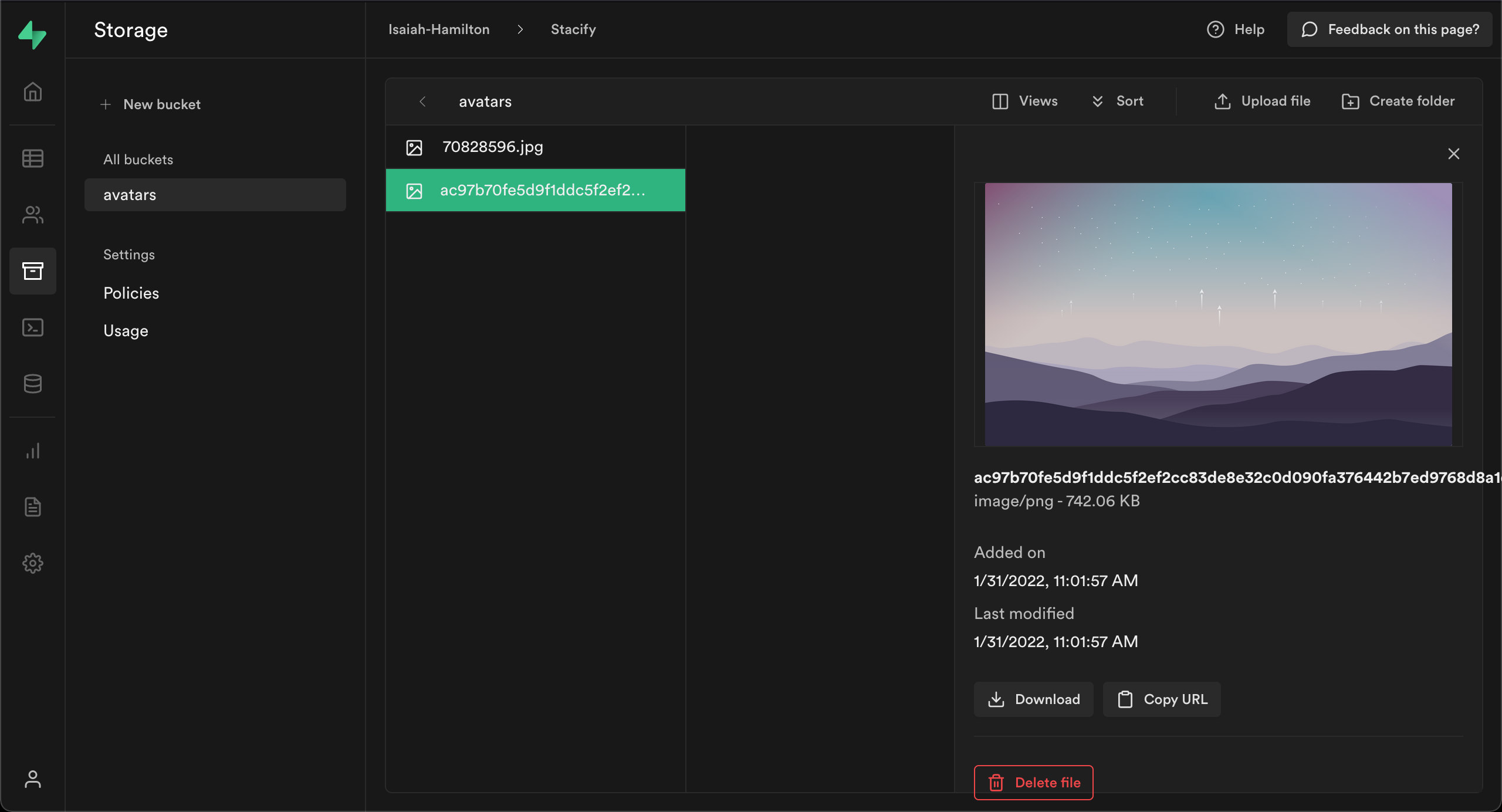This screenshot has height=812, width=1502.
Task: Go back using the left chevron
Action: (422, 101)
